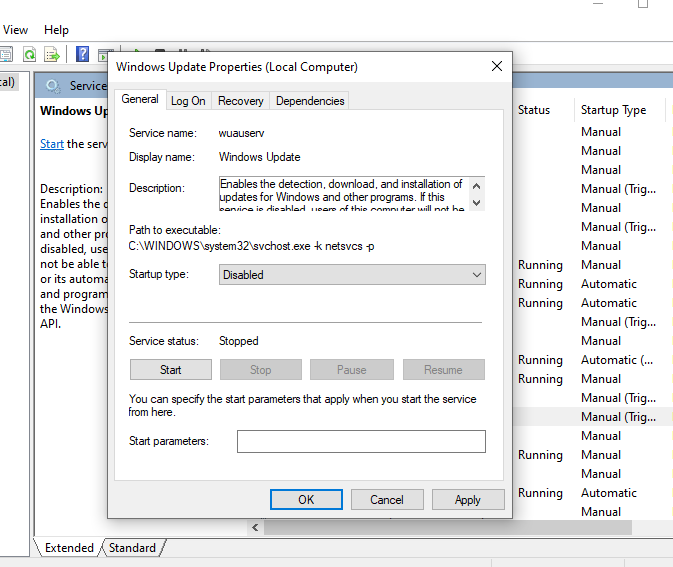Click the Cancel button

387,500
